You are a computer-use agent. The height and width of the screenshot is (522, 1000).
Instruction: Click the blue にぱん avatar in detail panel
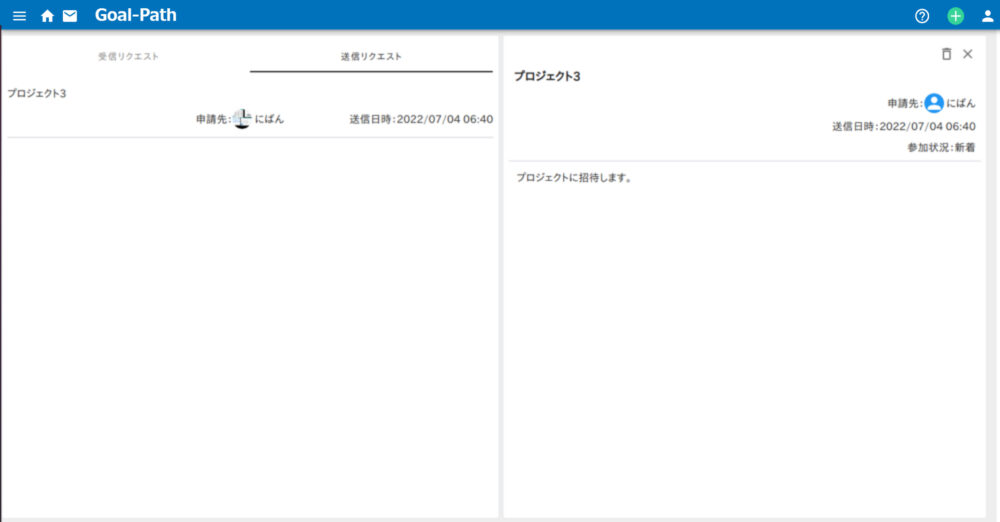(934, 103)
